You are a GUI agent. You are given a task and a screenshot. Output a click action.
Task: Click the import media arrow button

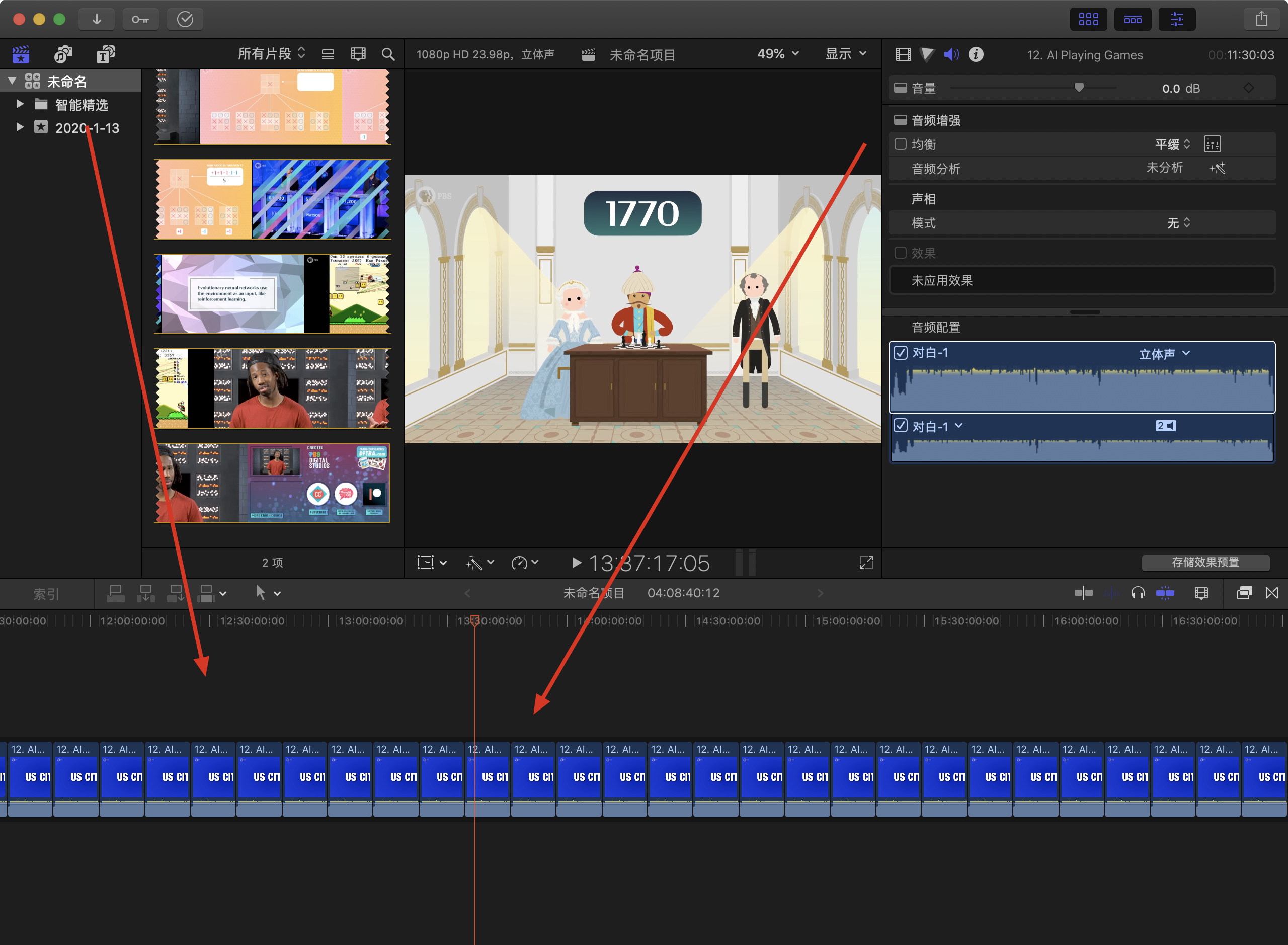[97, 20]
